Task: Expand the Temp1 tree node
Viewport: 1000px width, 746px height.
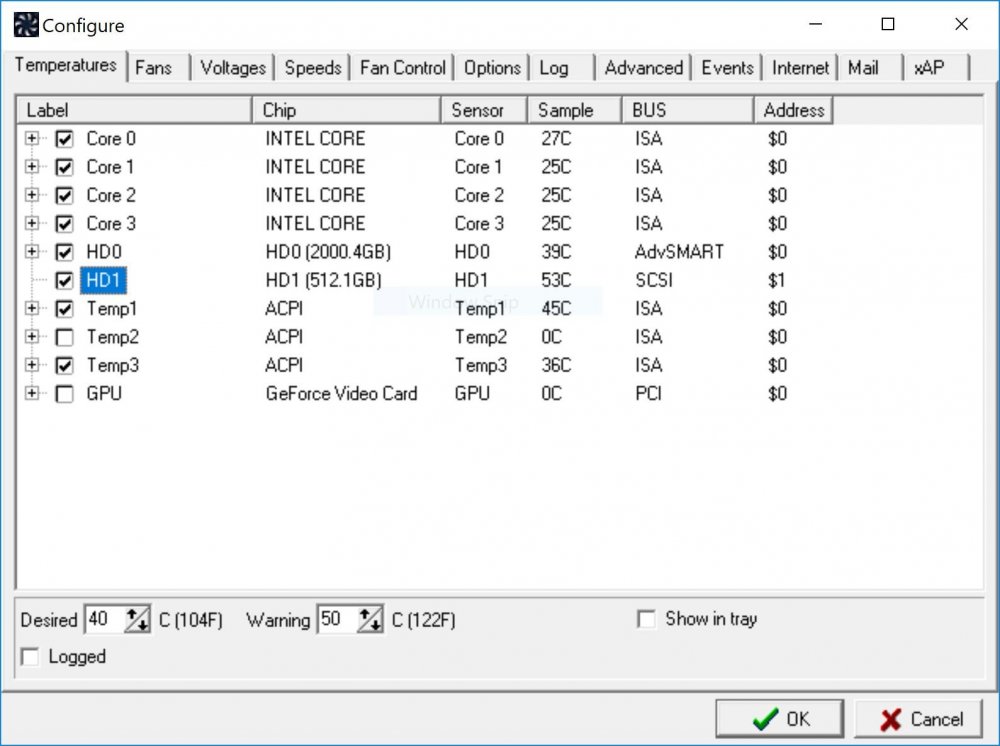Action: pyautogui.click(x=31, y=309)
